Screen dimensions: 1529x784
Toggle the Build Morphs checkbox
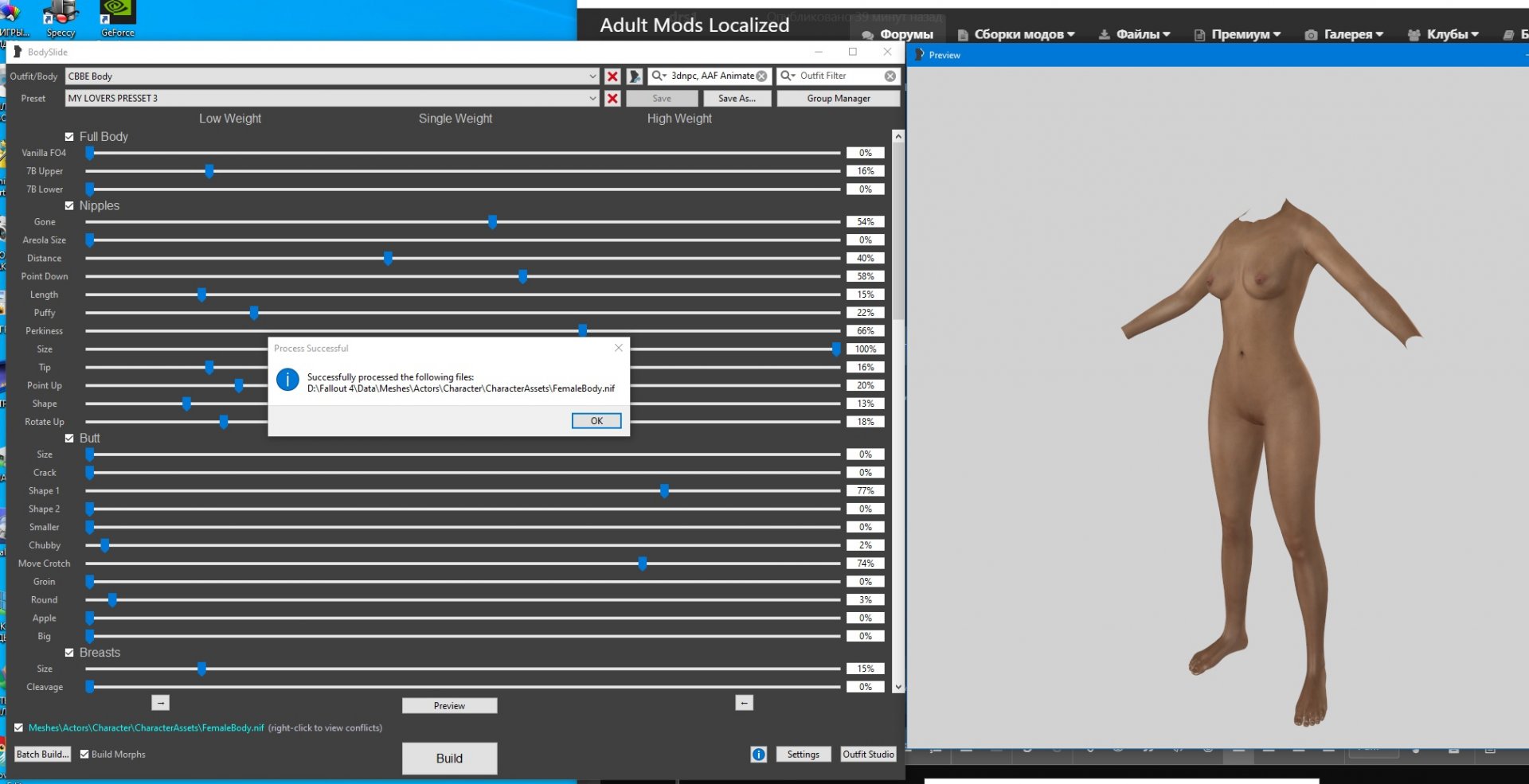click(x=84, y=755)
